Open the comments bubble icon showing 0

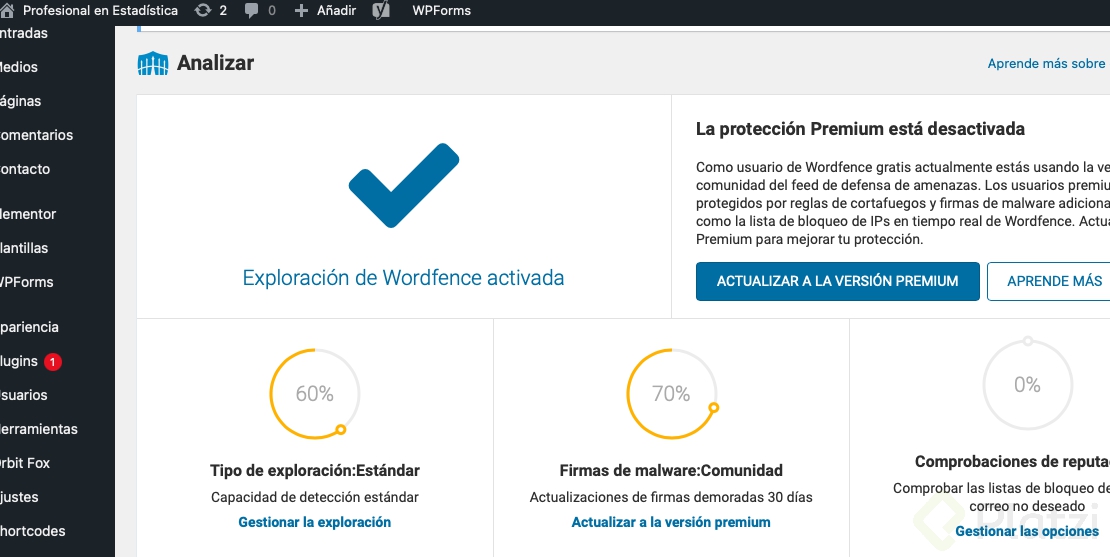coord(251,11)
